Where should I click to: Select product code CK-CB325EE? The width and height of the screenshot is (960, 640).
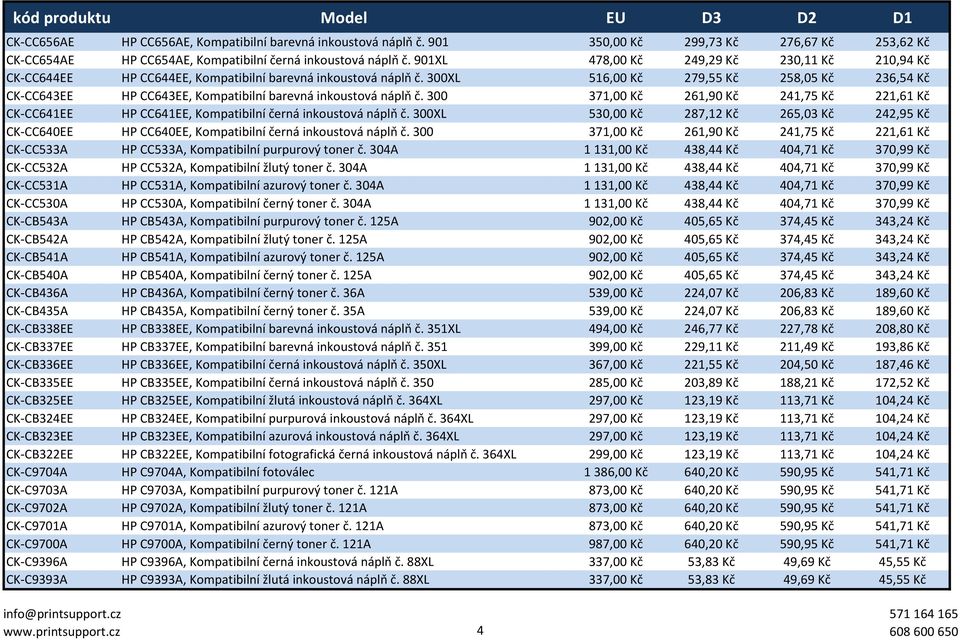tap(39, 401)
